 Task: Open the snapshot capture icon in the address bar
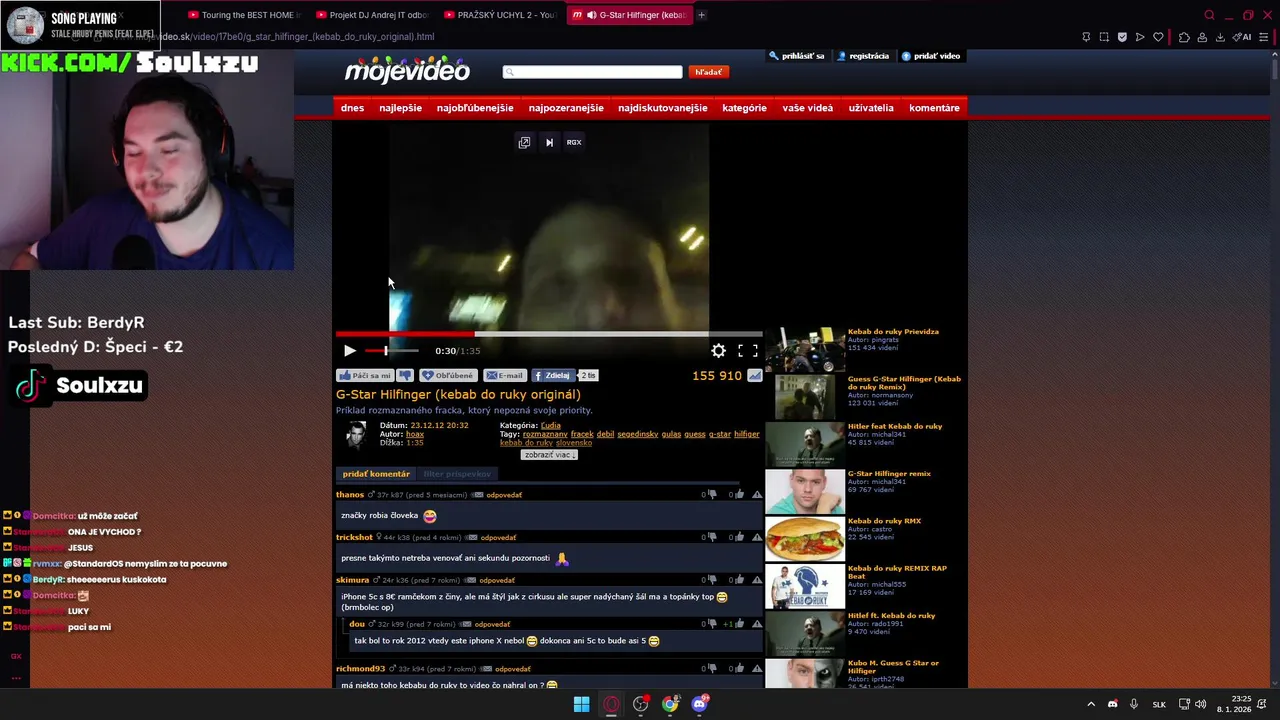pyautogui.click(x=1104, y=37)
